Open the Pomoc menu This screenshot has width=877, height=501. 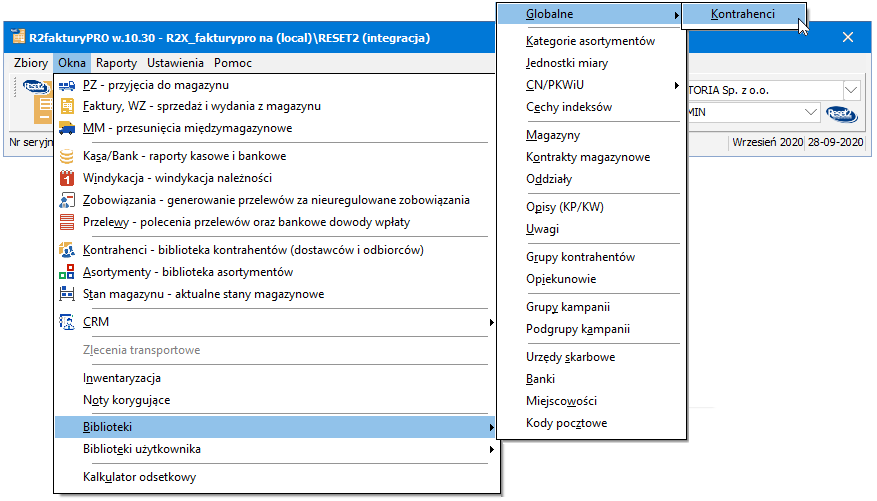pyautogui.click(x=233, y=63)
